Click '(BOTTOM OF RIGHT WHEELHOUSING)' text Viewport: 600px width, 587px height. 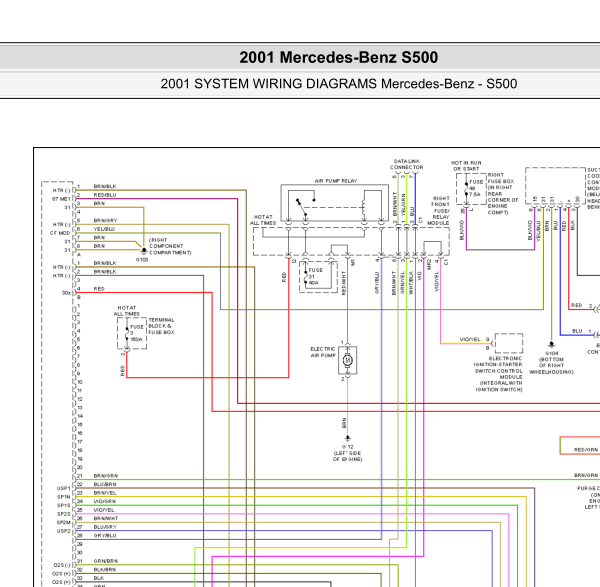pyautogui.click(x=551, y=366)
